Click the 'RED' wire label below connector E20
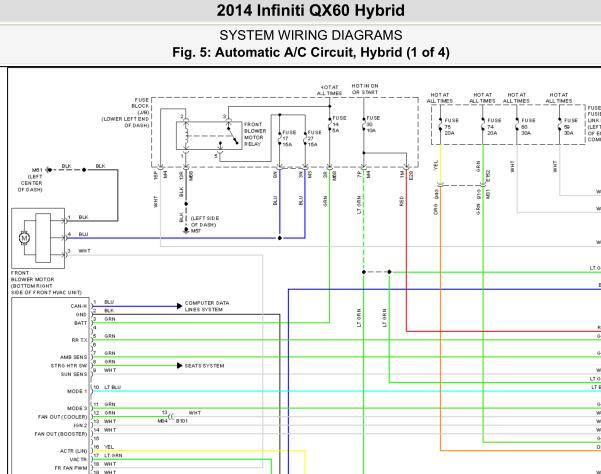The image size is (601, 474). (401, 201)
